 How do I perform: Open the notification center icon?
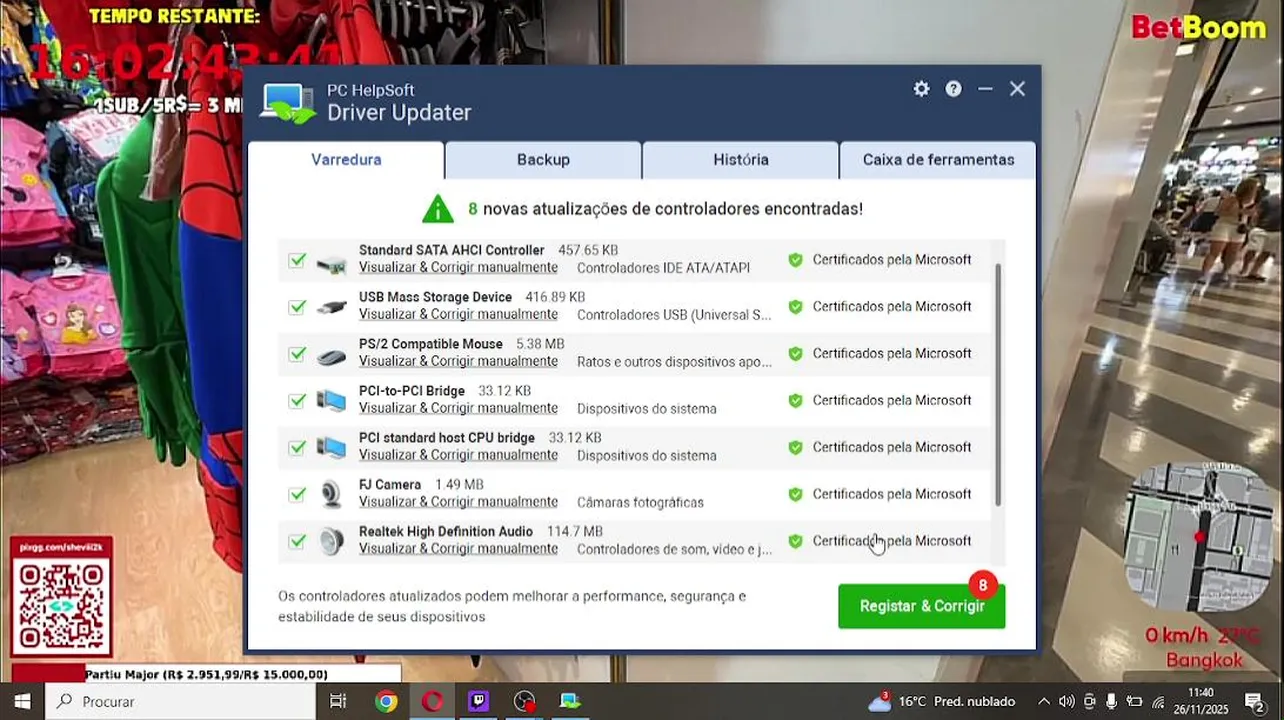coord(1254,701)
